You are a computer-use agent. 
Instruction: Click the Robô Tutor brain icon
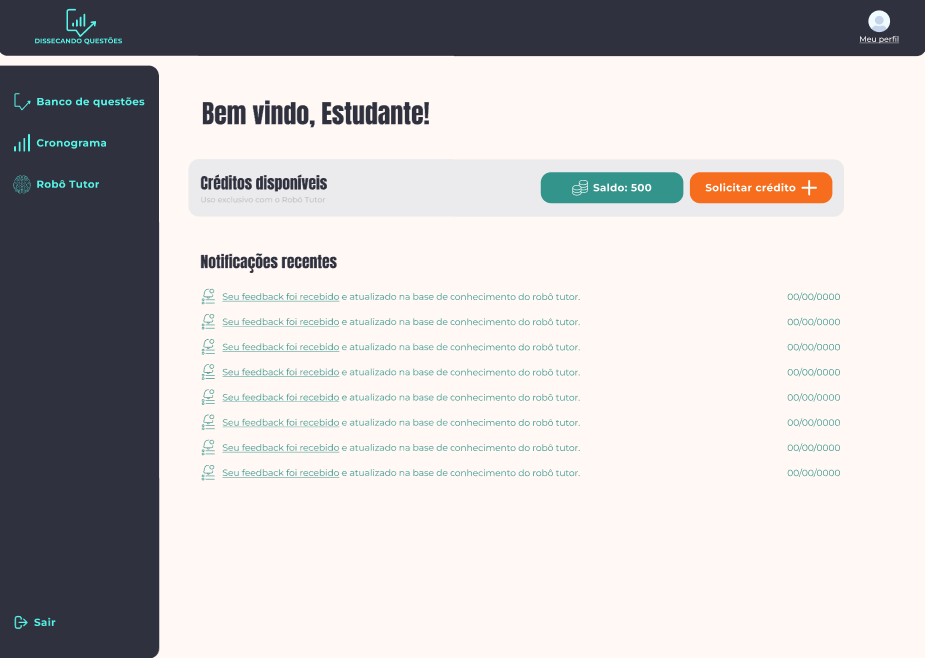(22, 184)
